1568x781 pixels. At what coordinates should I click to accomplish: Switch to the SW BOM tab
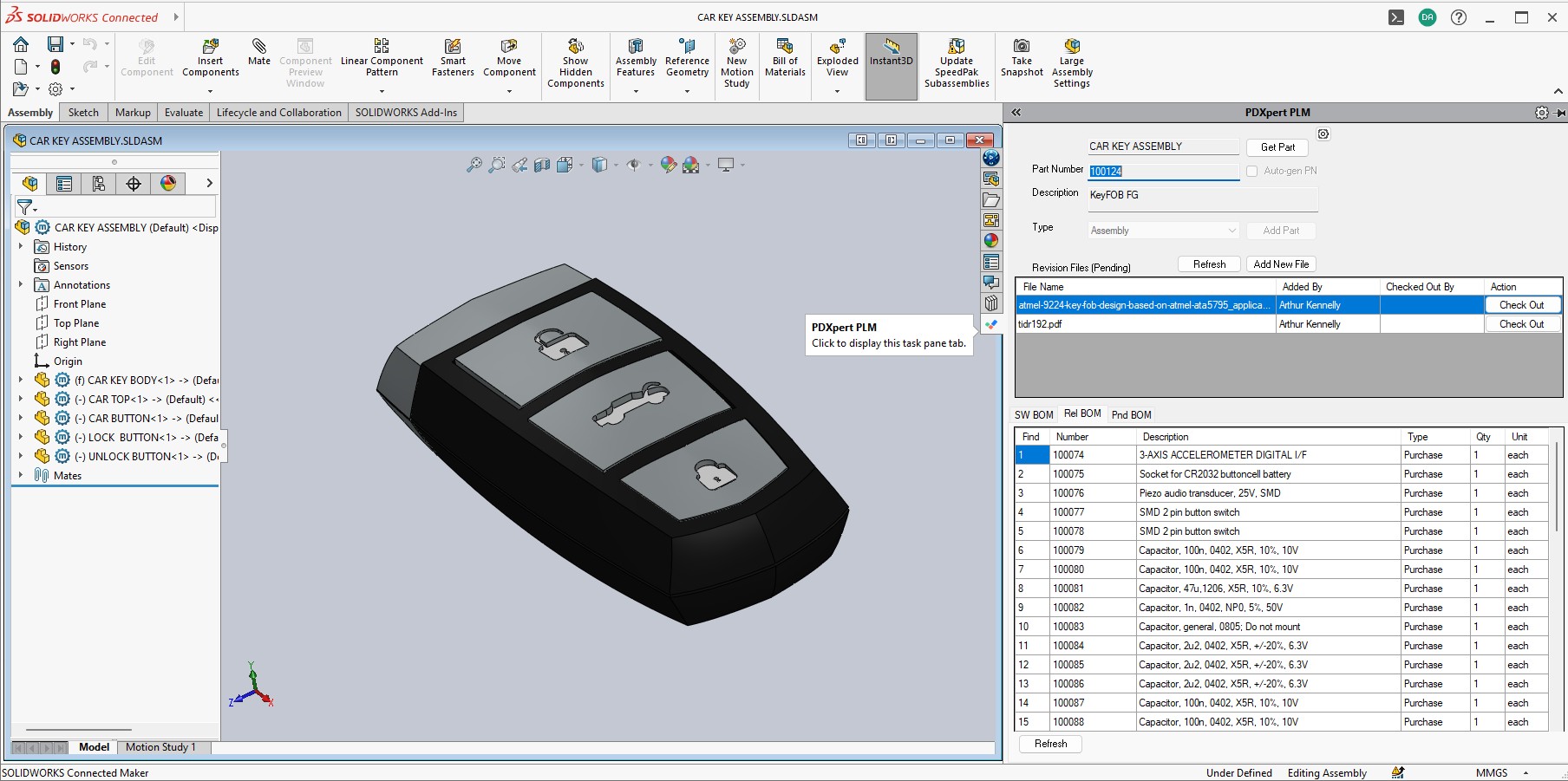click(1034, 415)
